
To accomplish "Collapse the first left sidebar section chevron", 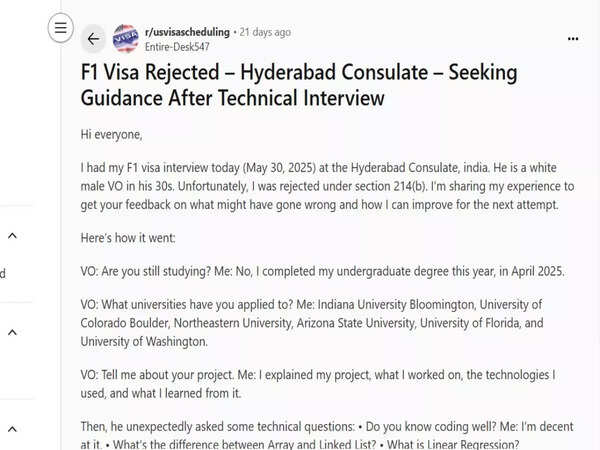I will [x=13, y=236].
